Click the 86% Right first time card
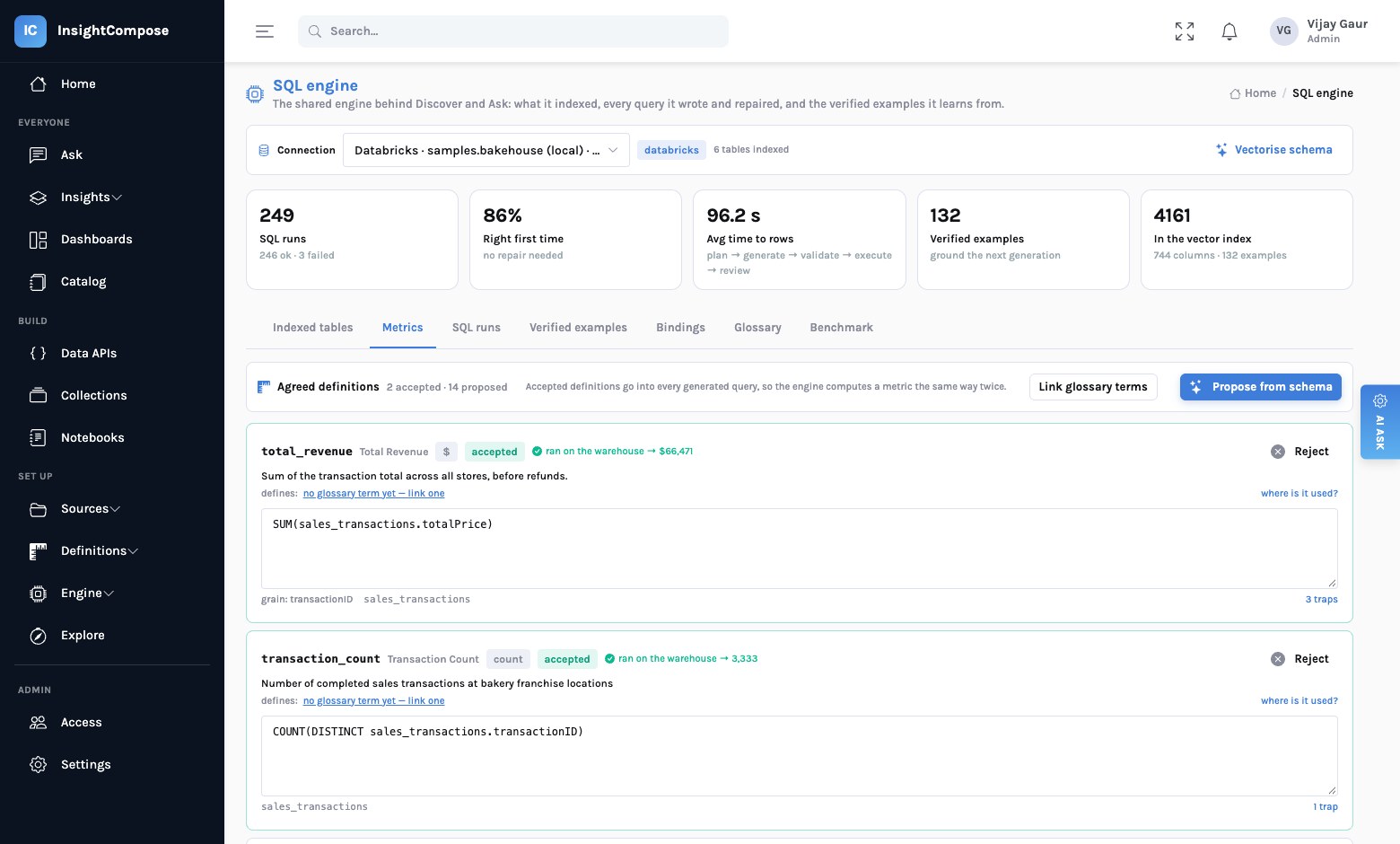 [575, 240]
